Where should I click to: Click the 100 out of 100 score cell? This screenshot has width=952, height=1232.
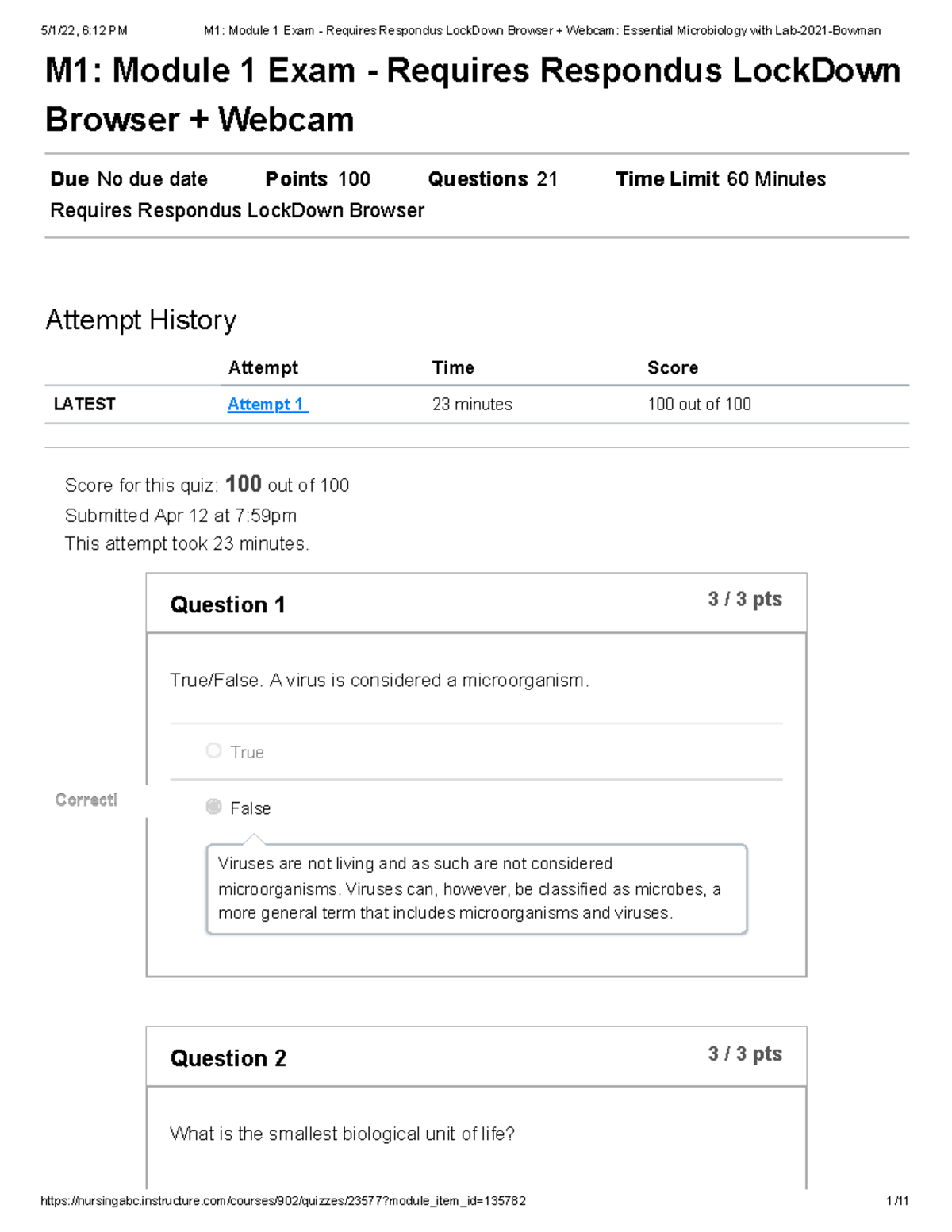click(699, 405)
